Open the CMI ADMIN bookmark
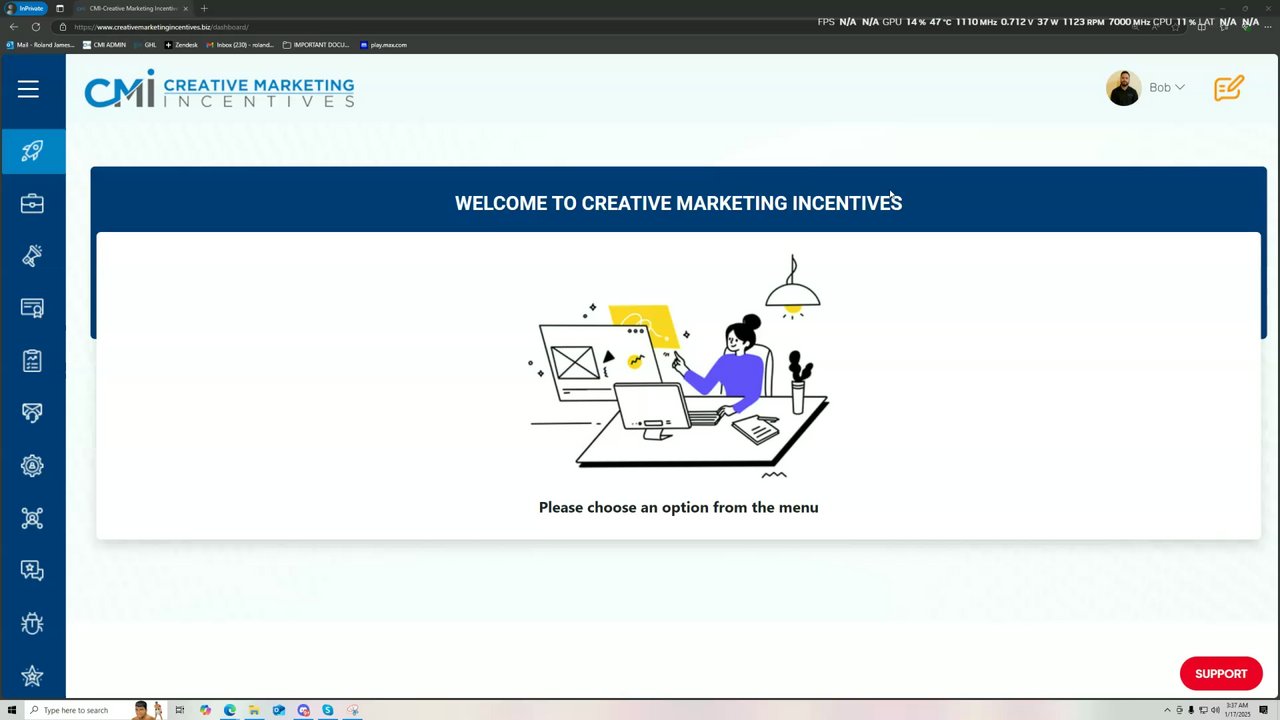The width and height of the screenshot is (1280, 720). click(x=104, y=45)
